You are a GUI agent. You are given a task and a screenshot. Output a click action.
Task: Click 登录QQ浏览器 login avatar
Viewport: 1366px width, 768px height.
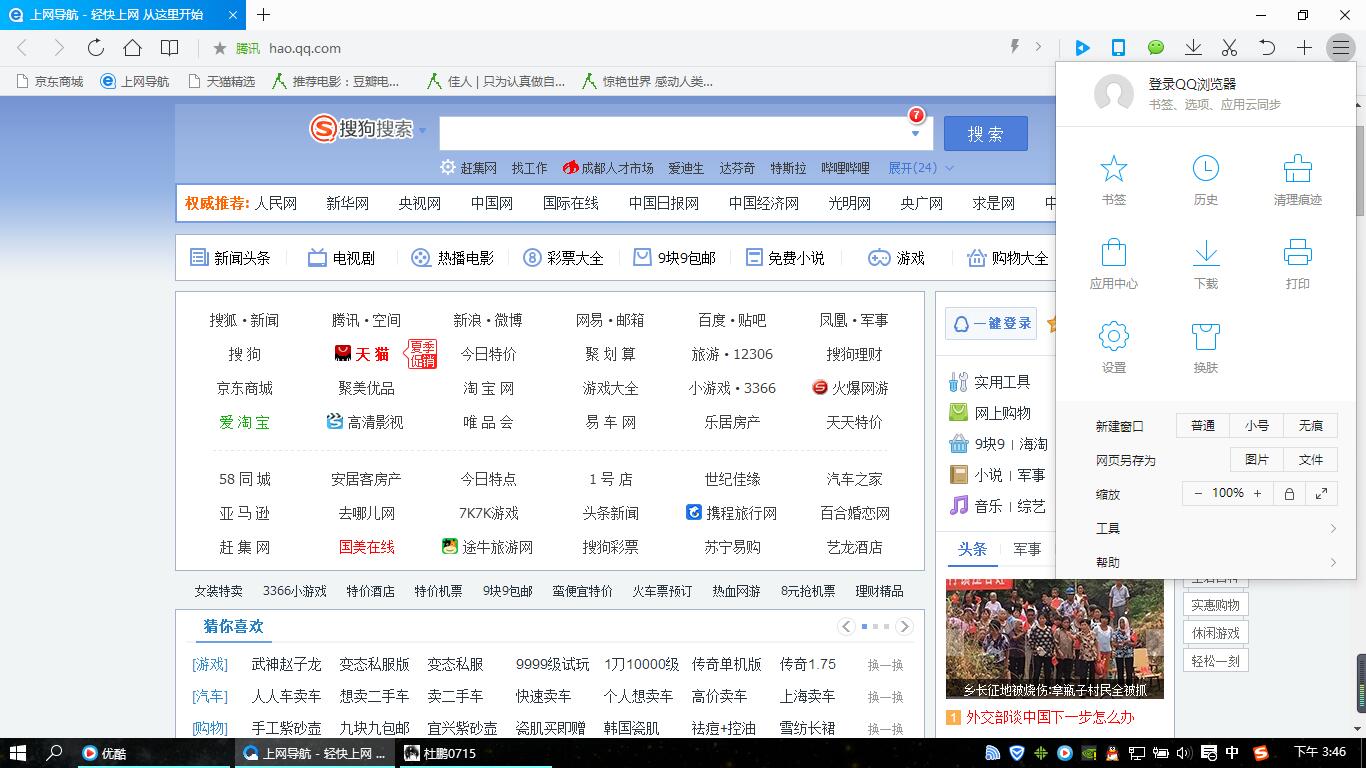click(x=1113, y=94)
